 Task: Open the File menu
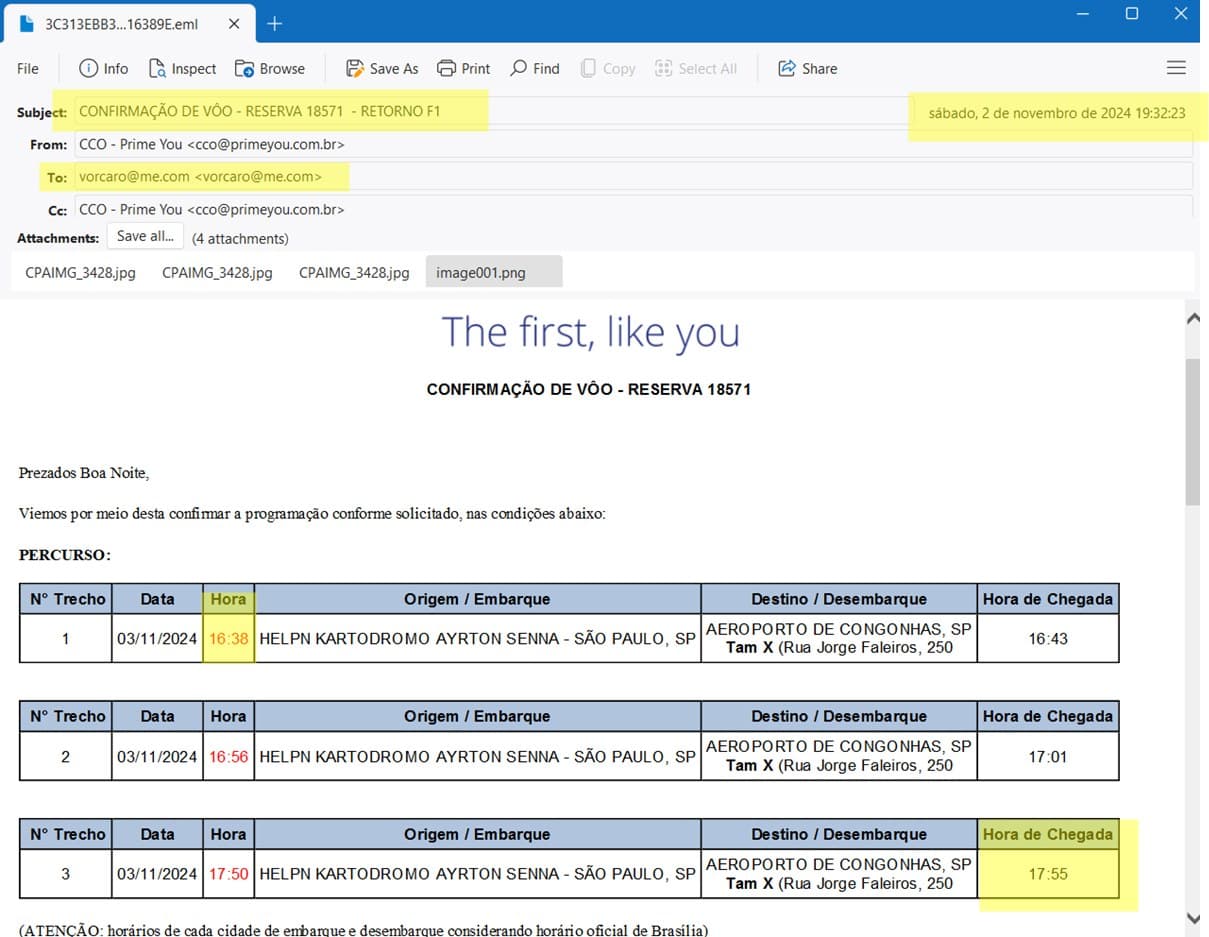pos(28,68)
